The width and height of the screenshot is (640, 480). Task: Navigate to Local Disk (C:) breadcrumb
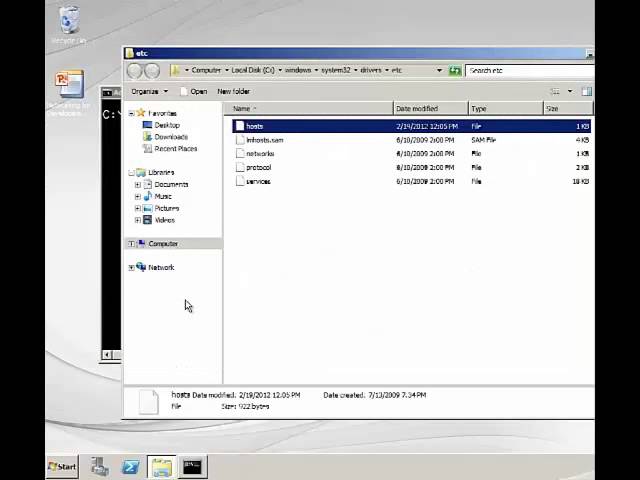[253, 70]
